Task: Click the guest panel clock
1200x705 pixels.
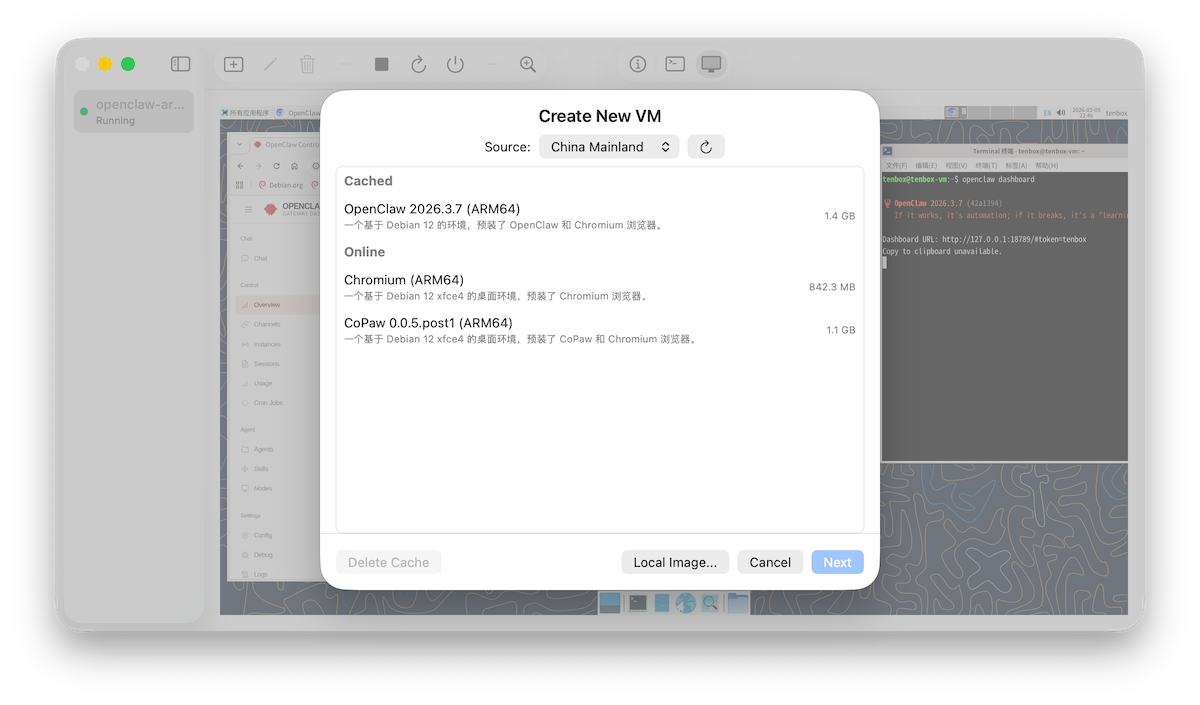Action: [x=1085, y=113]
